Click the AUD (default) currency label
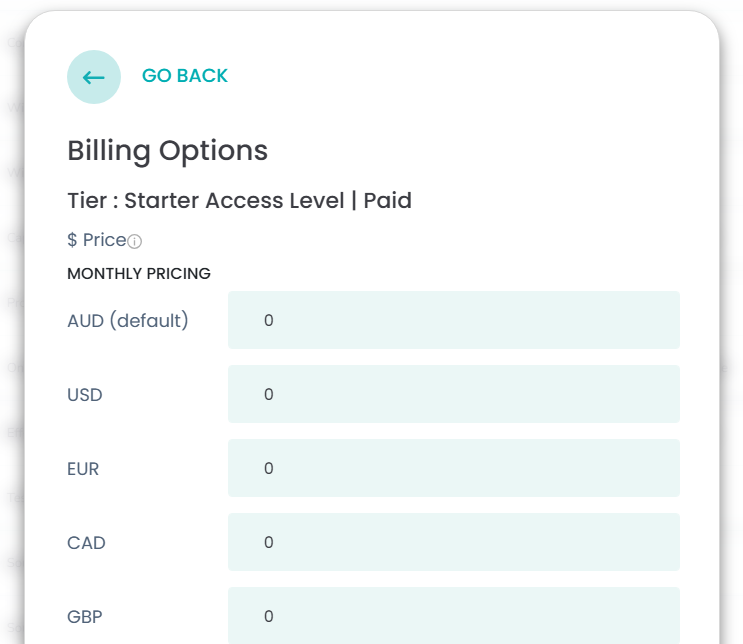This screenshot has height=644, width=743. pos(127,321)
